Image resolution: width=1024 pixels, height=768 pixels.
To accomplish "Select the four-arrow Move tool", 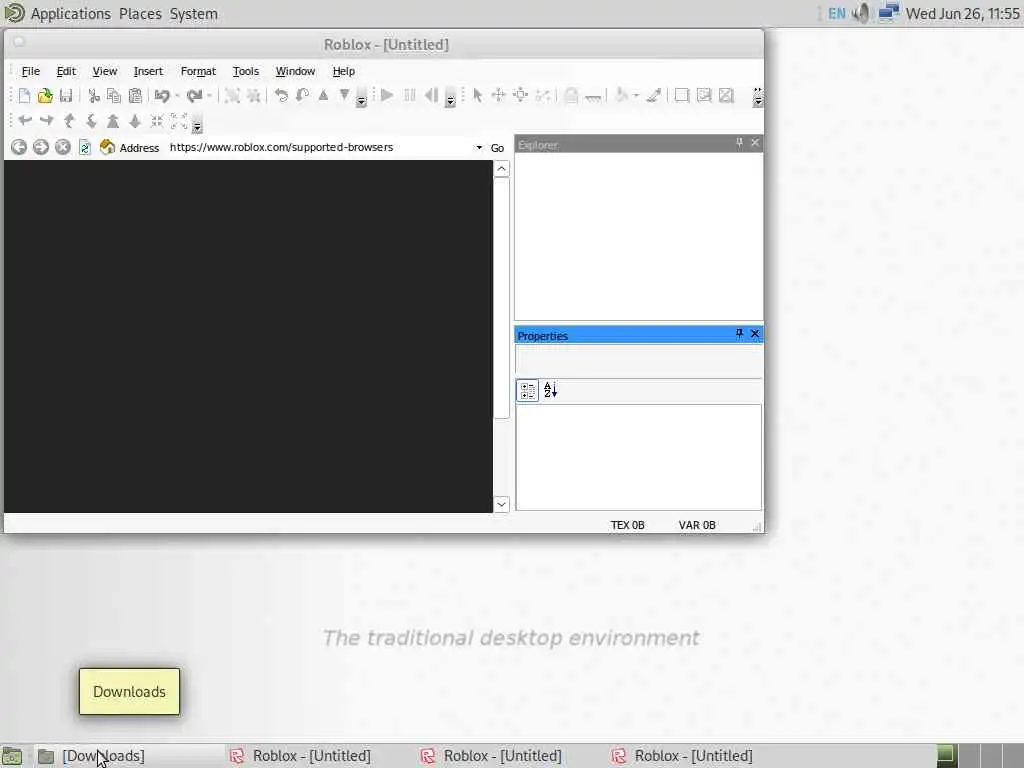I will click(498, 95).
